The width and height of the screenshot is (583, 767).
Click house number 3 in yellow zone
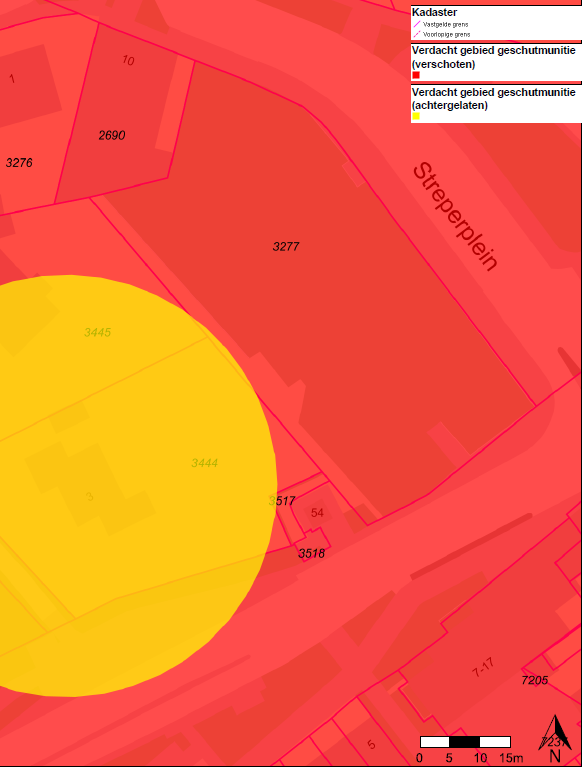coord(89,497)
